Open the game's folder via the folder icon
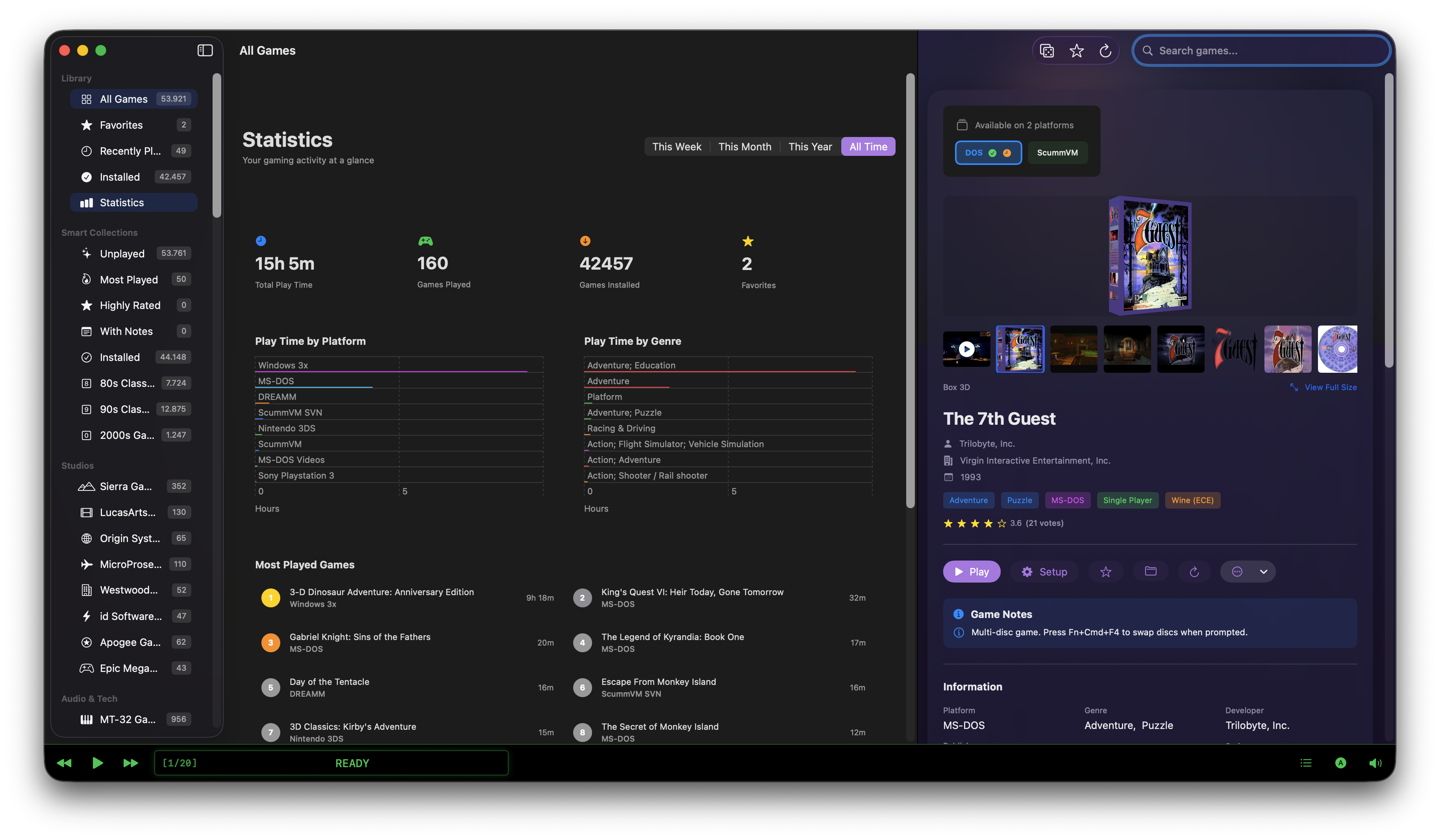 1151,572
